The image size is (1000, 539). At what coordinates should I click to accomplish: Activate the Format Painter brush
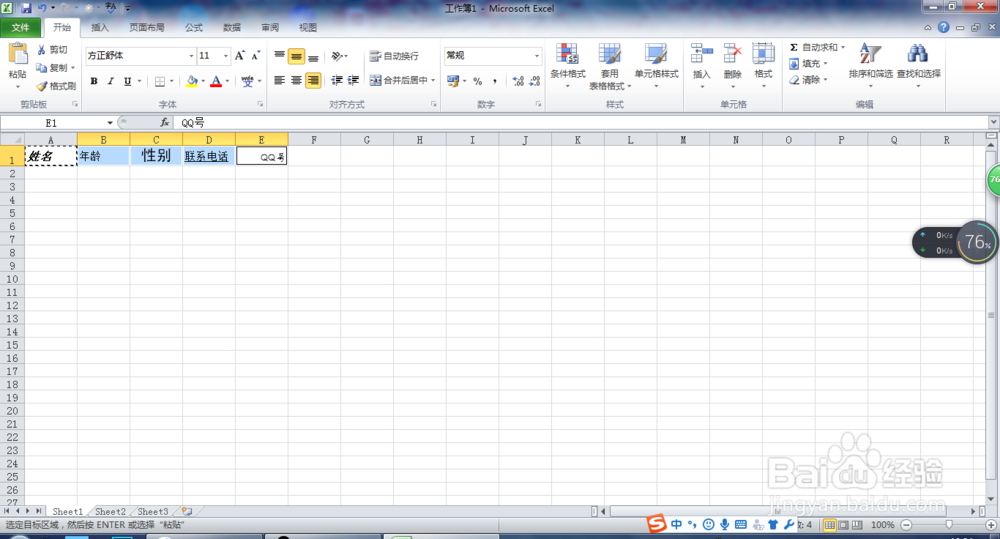click(x=55, y=85)
